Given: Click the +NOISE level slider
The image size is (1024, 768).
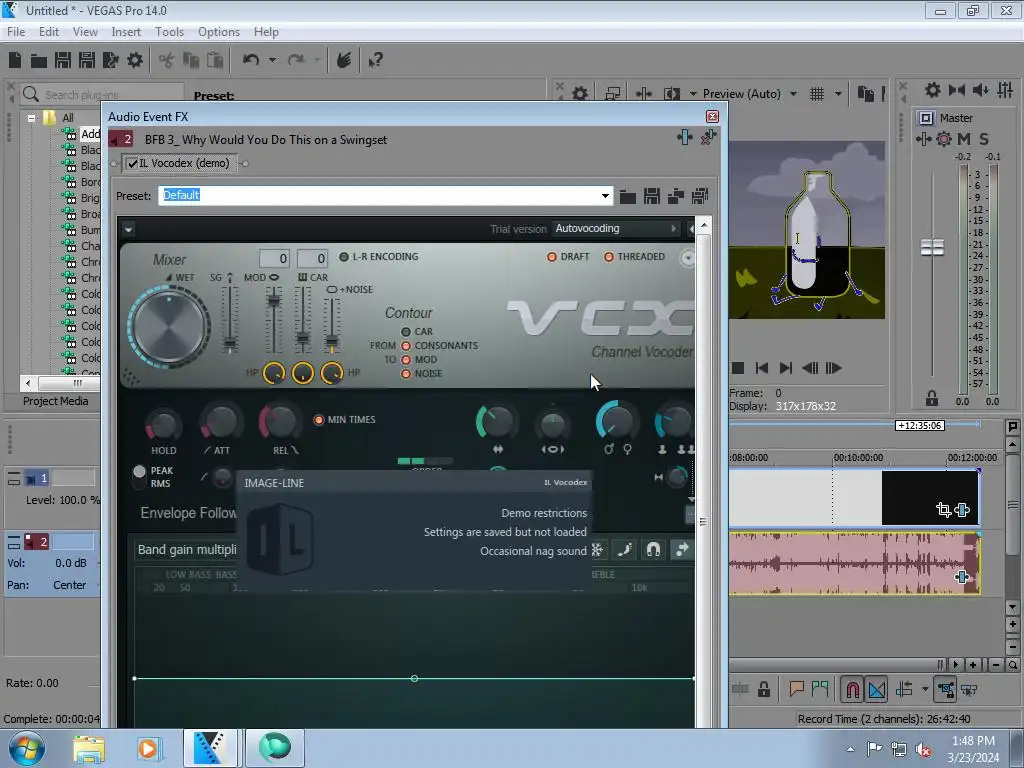Looking at the screenshot, I should pyautogui.click(x=332, y=341).
